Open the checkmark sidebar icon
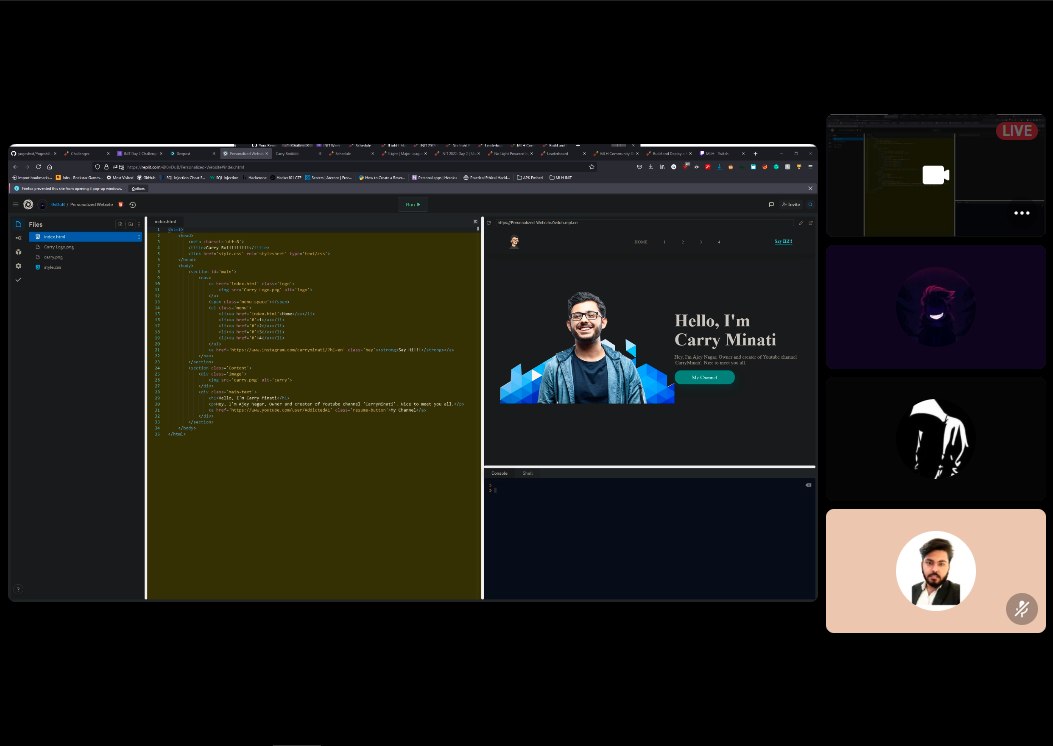 [18, 279]
